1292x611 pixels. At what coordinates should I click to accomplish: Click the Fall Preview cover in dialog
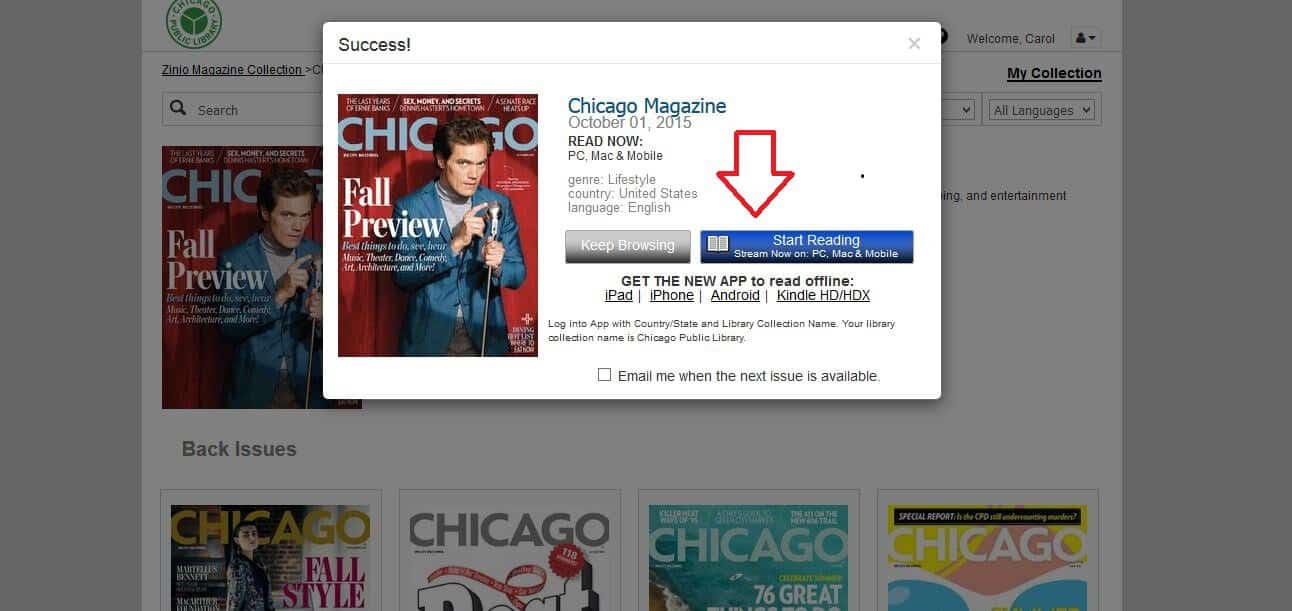[x=438, y=225]
